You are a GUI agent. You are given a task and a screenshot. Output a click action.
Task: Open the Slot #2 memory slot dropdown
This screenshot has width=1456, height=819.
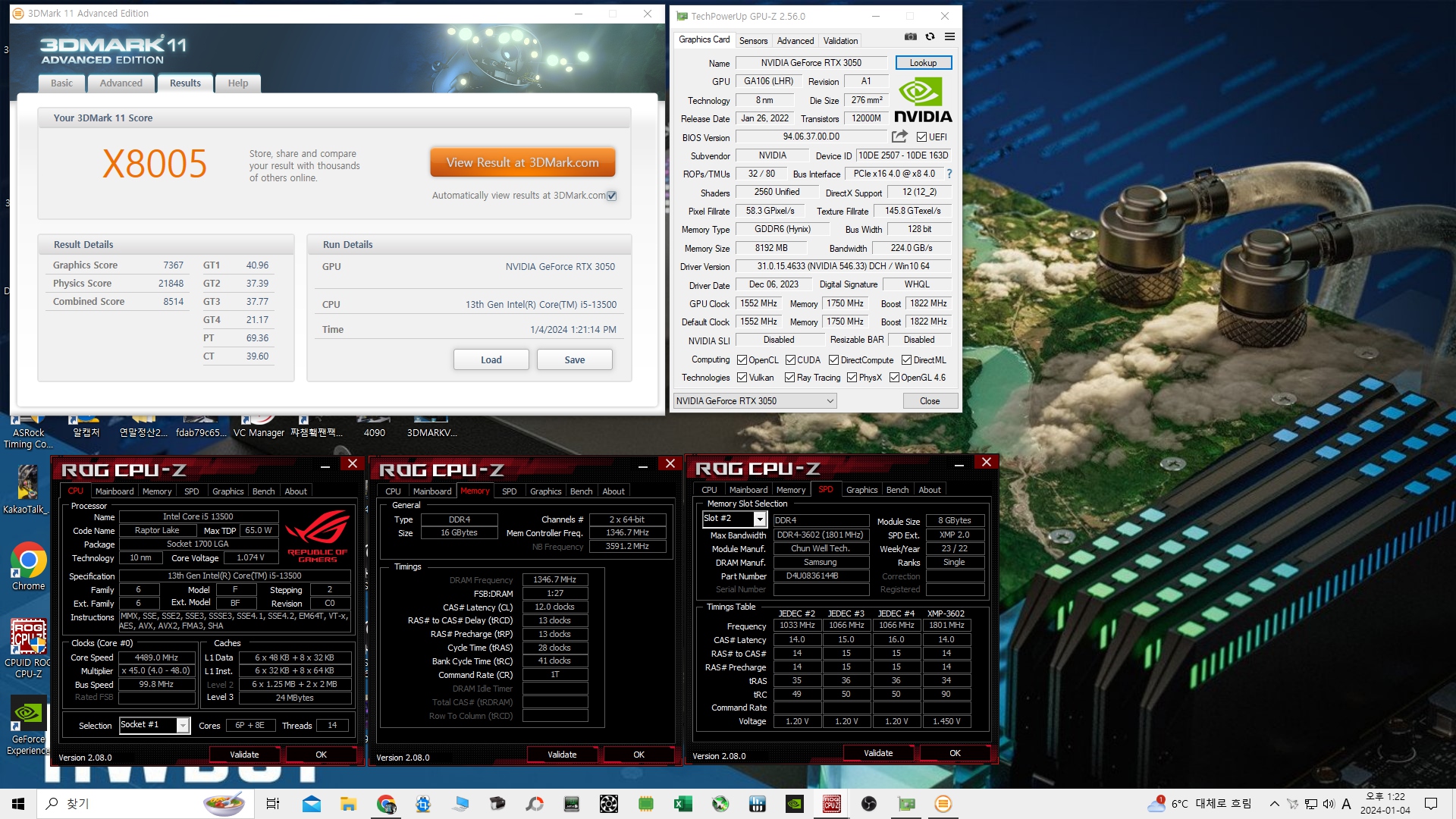click(734, 519)
